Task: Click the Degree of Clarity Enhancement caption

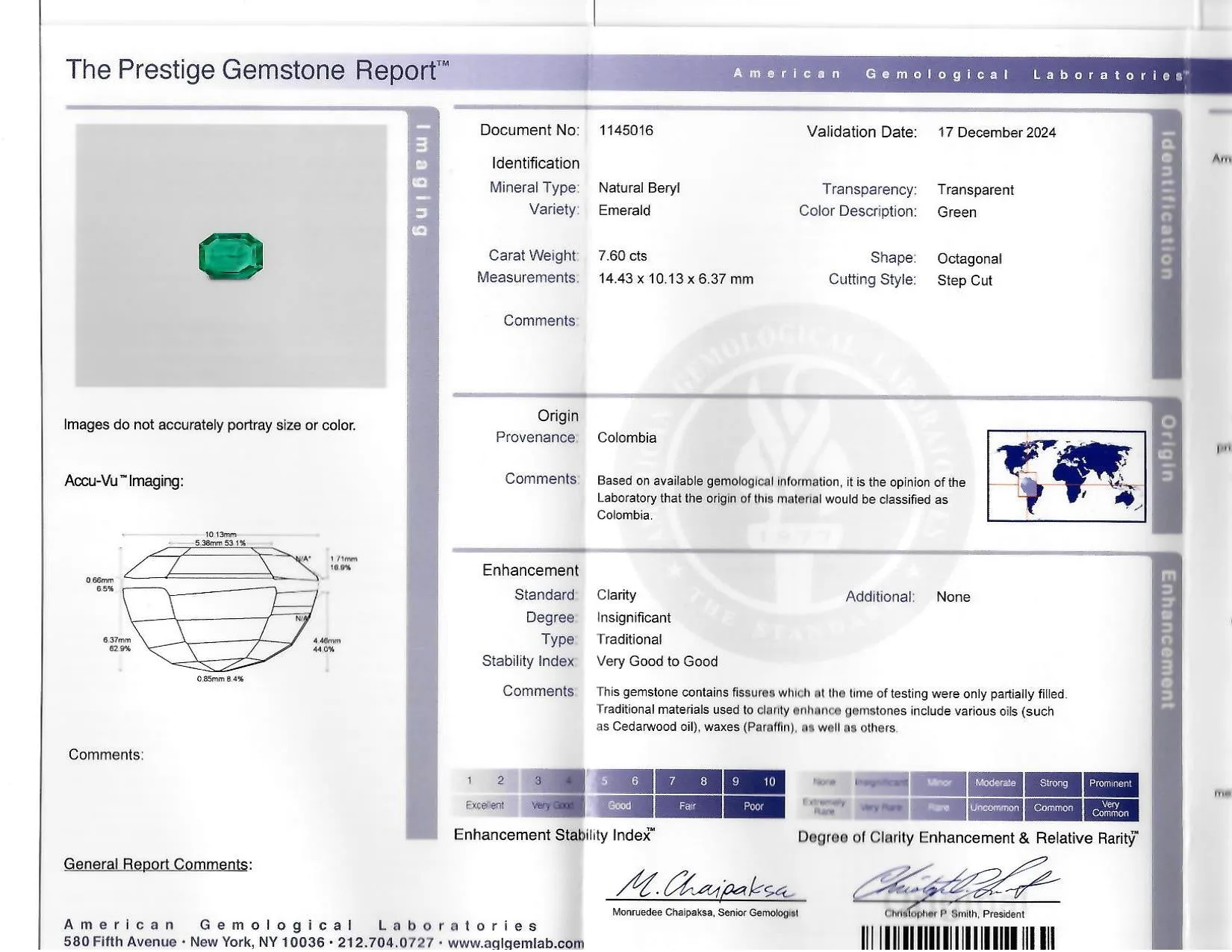Action: (x=968, y=839)
